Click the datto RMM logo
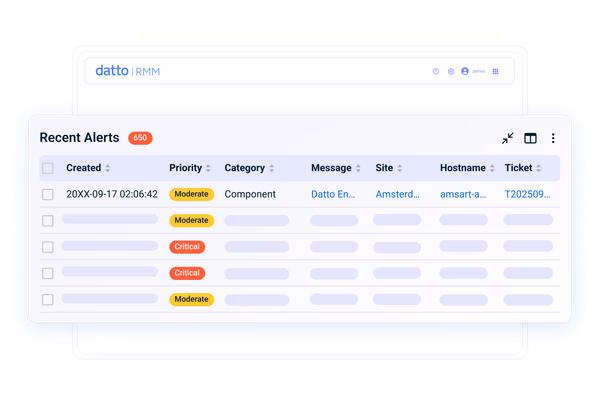Screen dimensions: 600x405 [x=127, y=71]
